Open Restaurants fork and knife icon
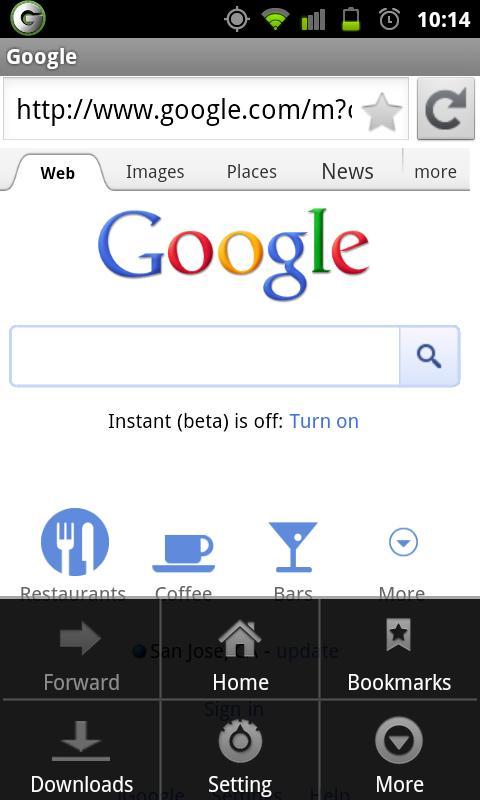This screenshot has height=800, width=480. coord(75,542)
